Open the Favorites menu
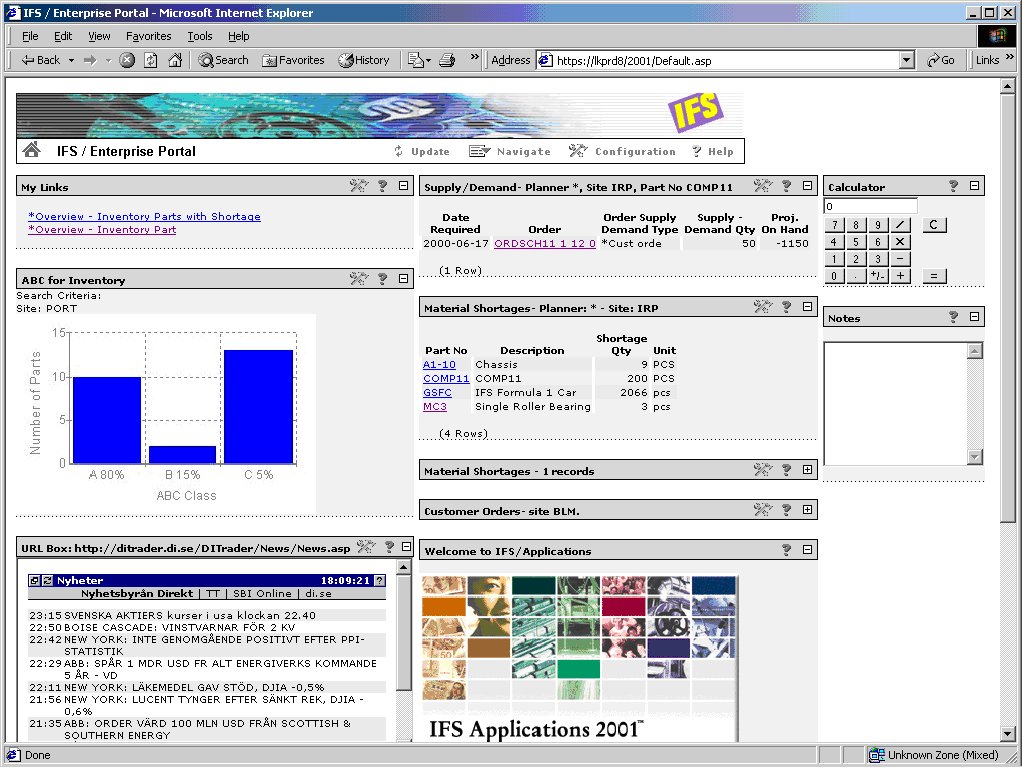The height and width of the screenshot is (768, 1022). point(149,36)
